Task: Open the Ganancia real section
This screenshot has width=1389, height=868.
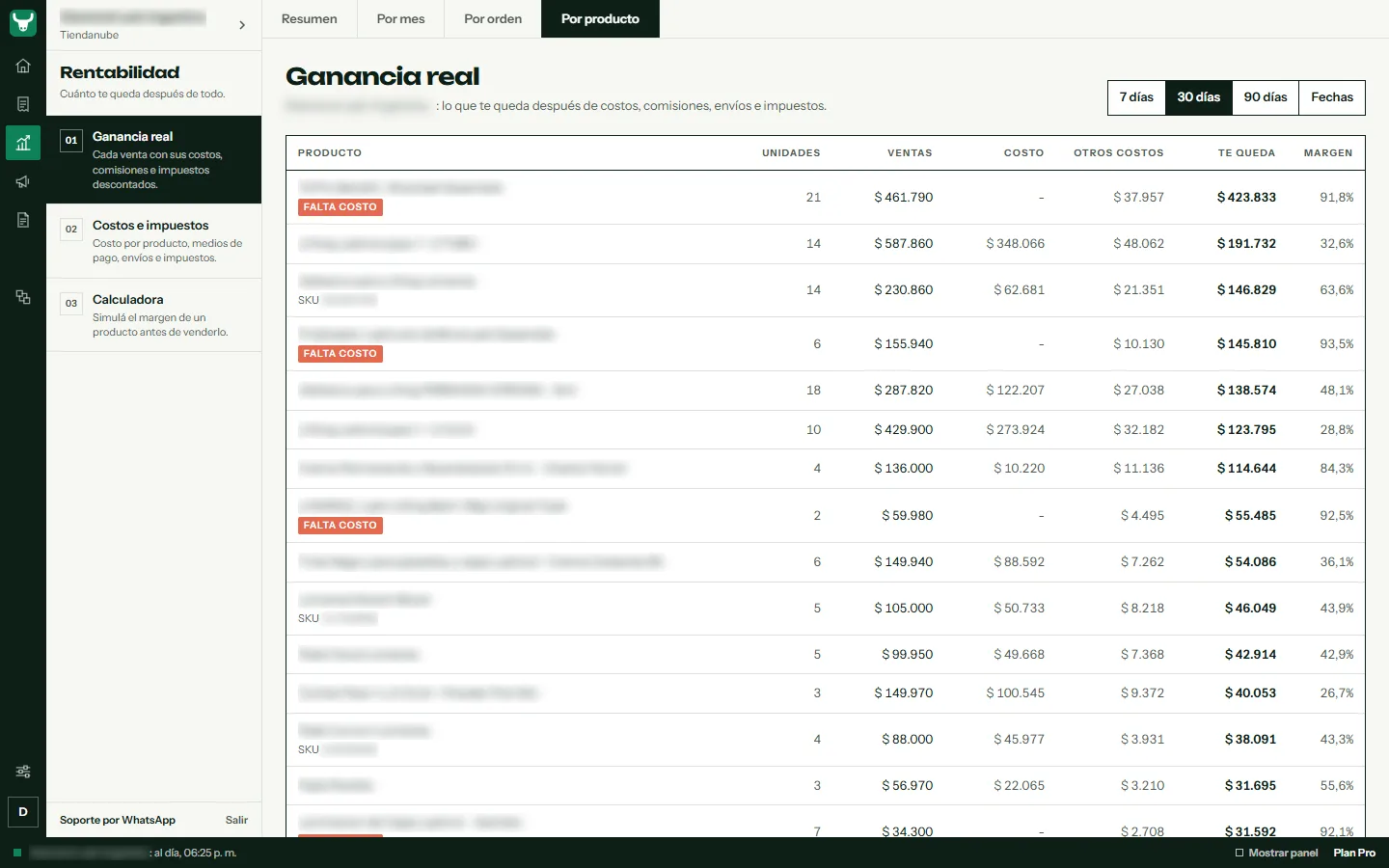Action: point(154,160)
